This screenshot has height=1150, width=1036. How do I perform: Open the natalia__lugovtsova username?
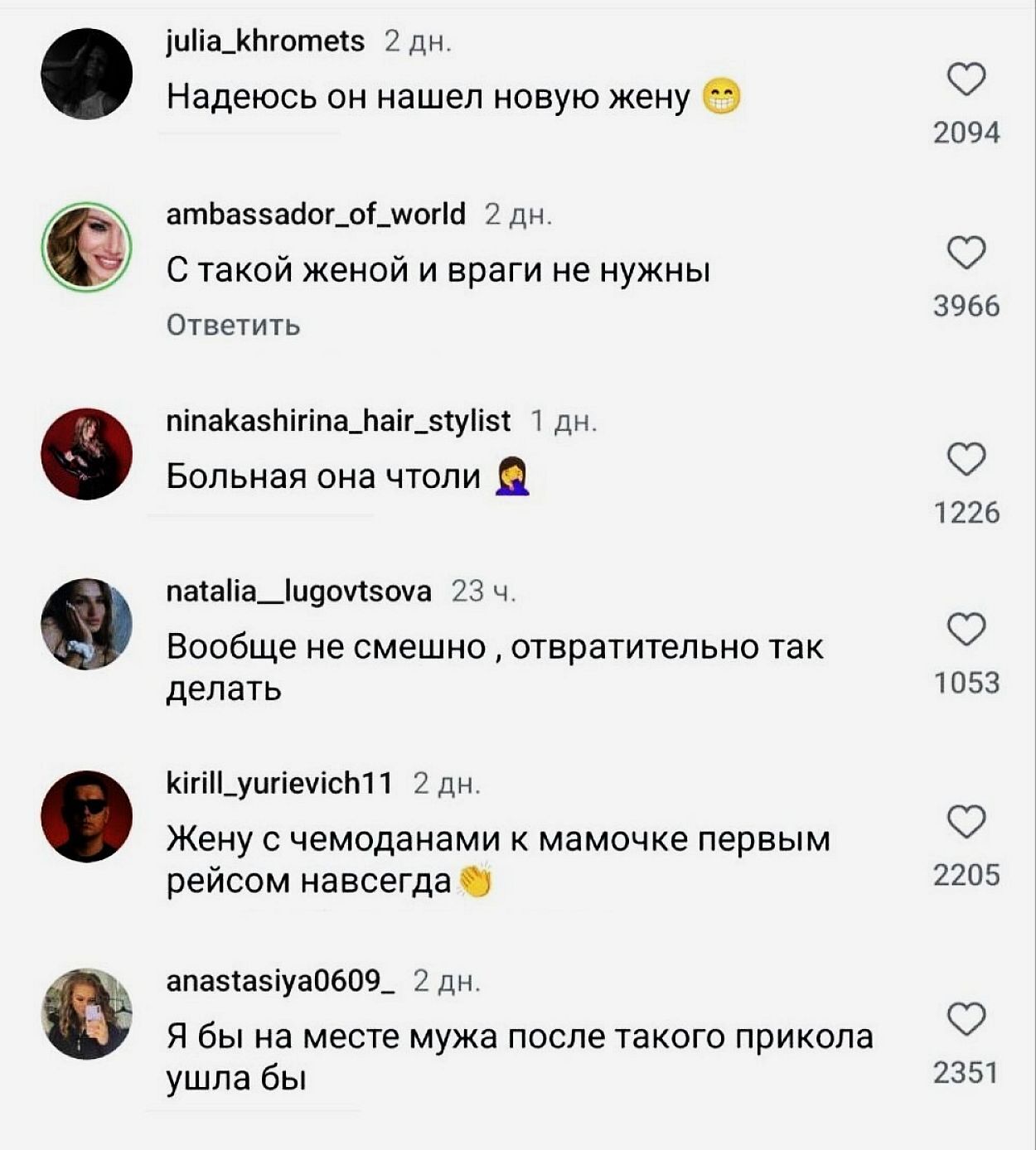click(298, 591)
